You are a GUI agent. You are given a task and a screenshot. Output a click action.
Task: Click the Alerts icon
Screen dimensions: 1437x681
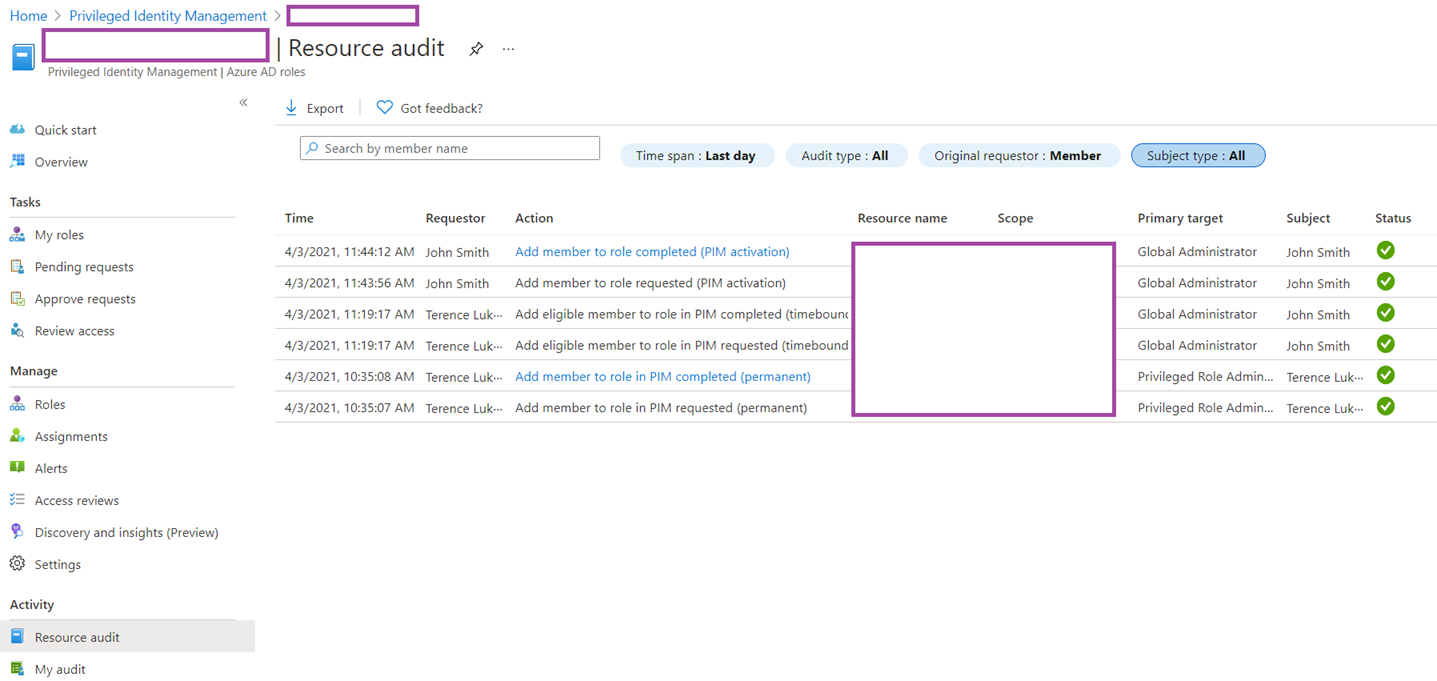click(x=17, y=468)
